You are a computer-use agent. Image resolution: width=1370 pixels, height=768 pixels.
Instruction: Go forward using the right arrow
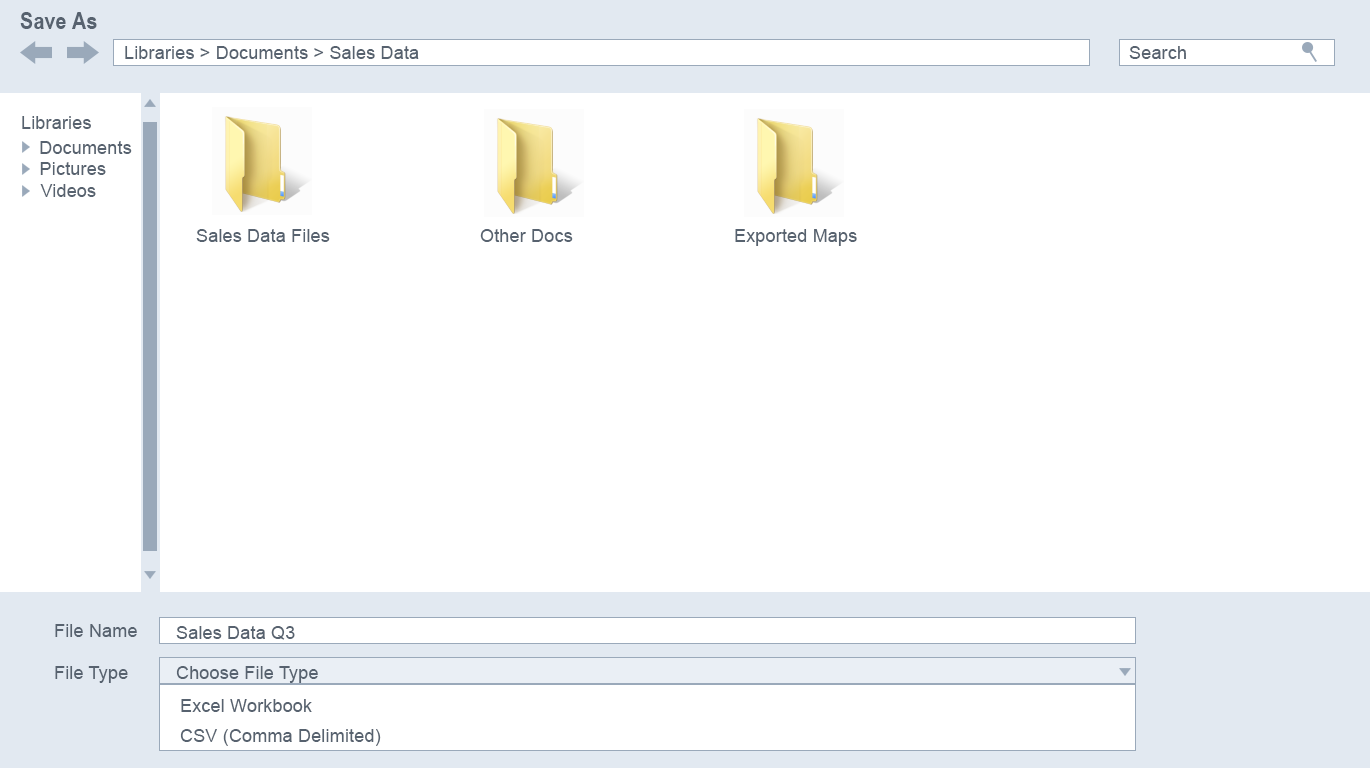83,53
